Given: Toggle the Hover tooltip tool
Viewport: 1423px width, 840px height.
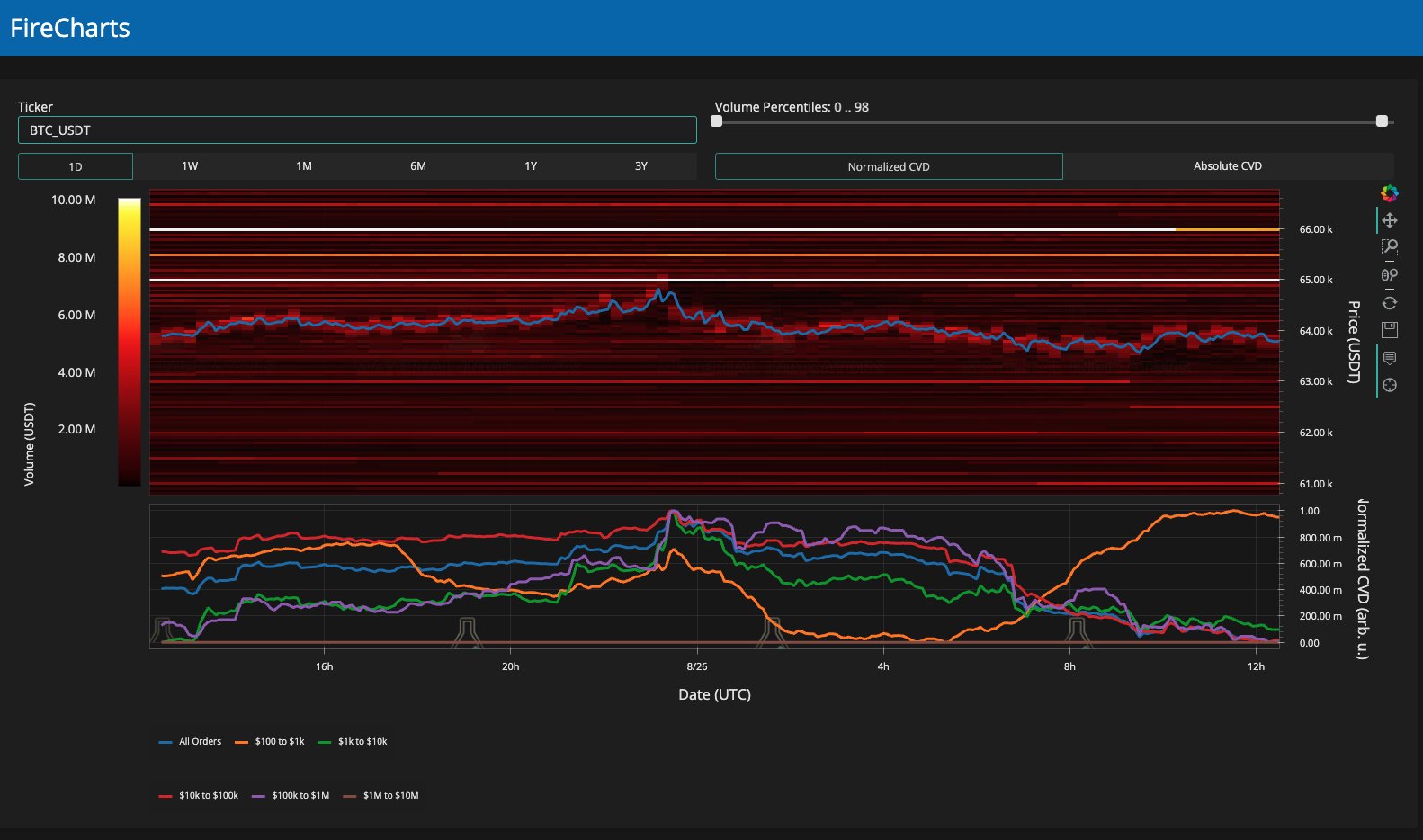Looking at the screenshot, I should (x=1390, y=358).
